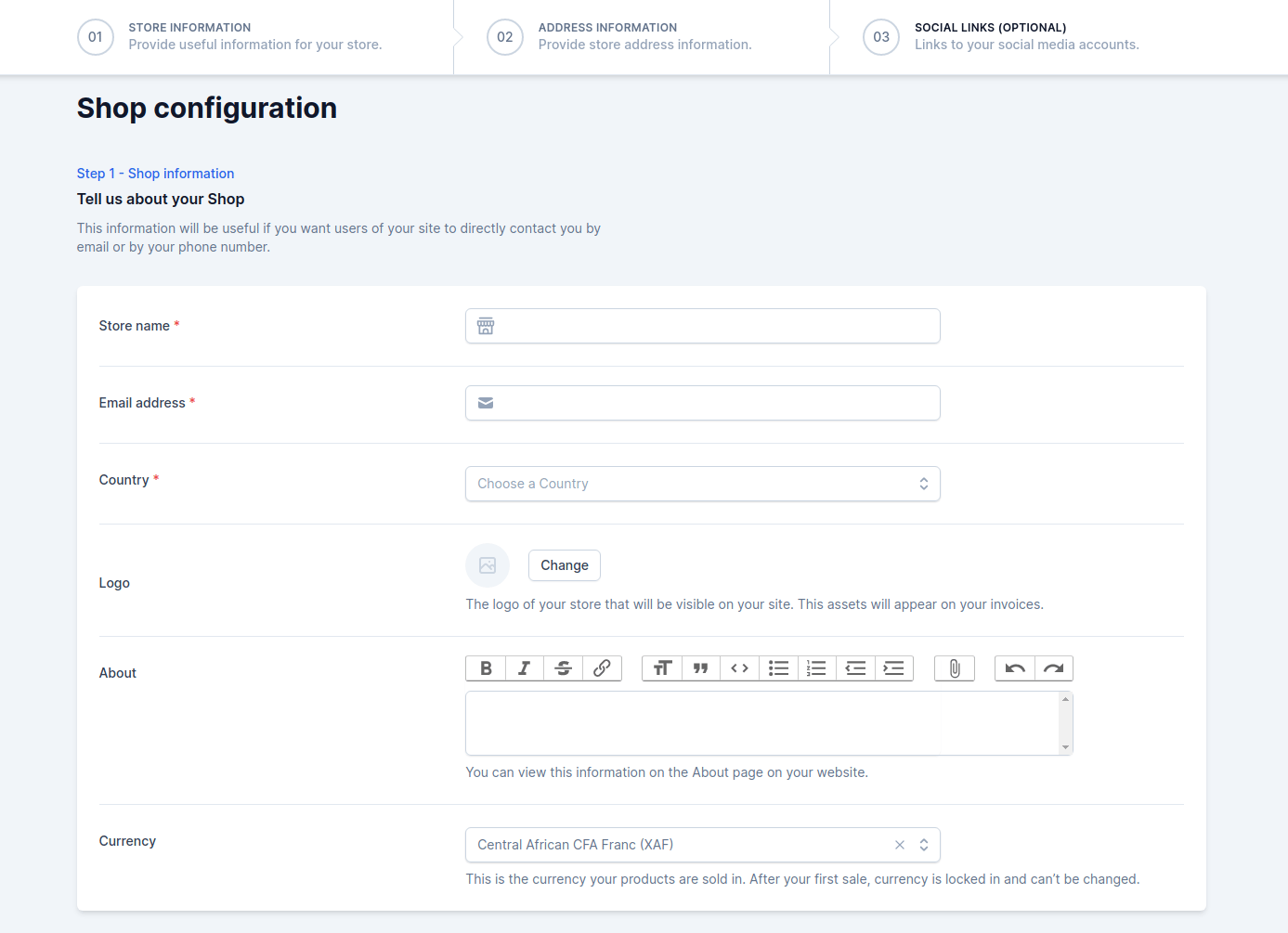Undo the last edit in About editor
Screen dimensions: 1288x933
(x=1015, y=668)
